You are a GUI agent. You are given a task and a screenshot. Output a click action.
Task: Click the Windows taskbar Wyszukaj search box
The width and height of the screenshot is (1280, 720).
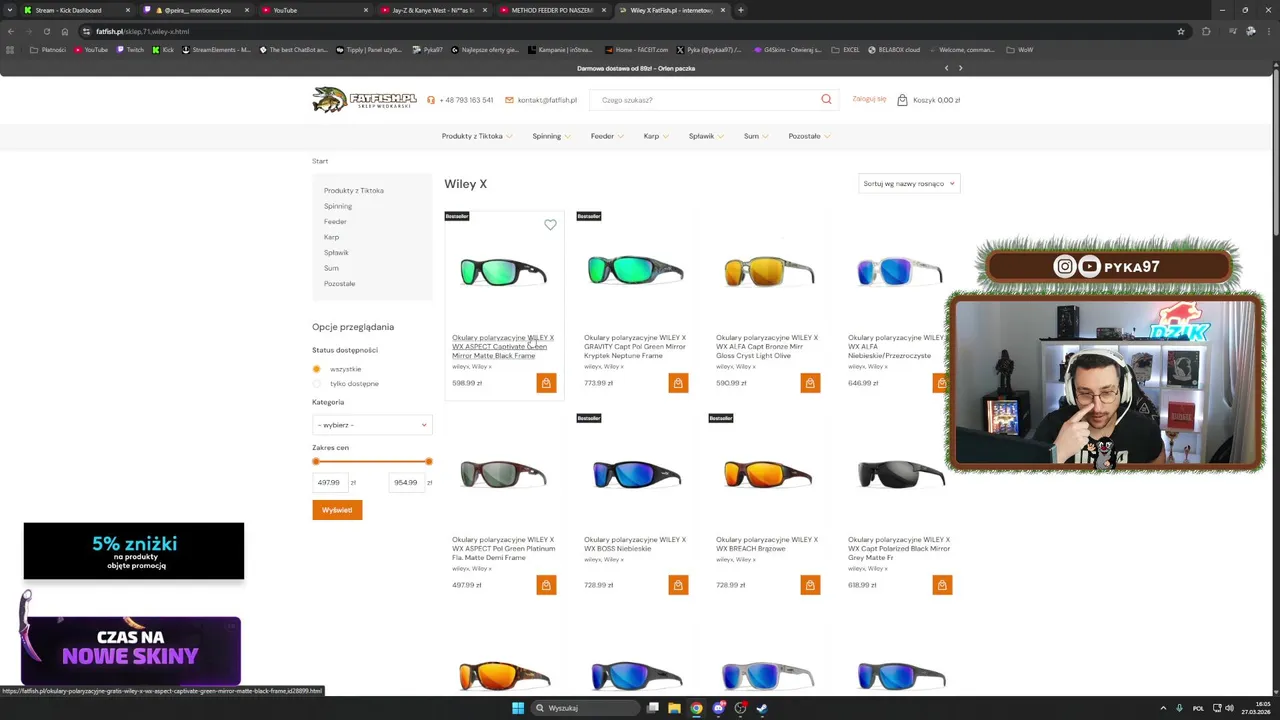pos(587,708)
